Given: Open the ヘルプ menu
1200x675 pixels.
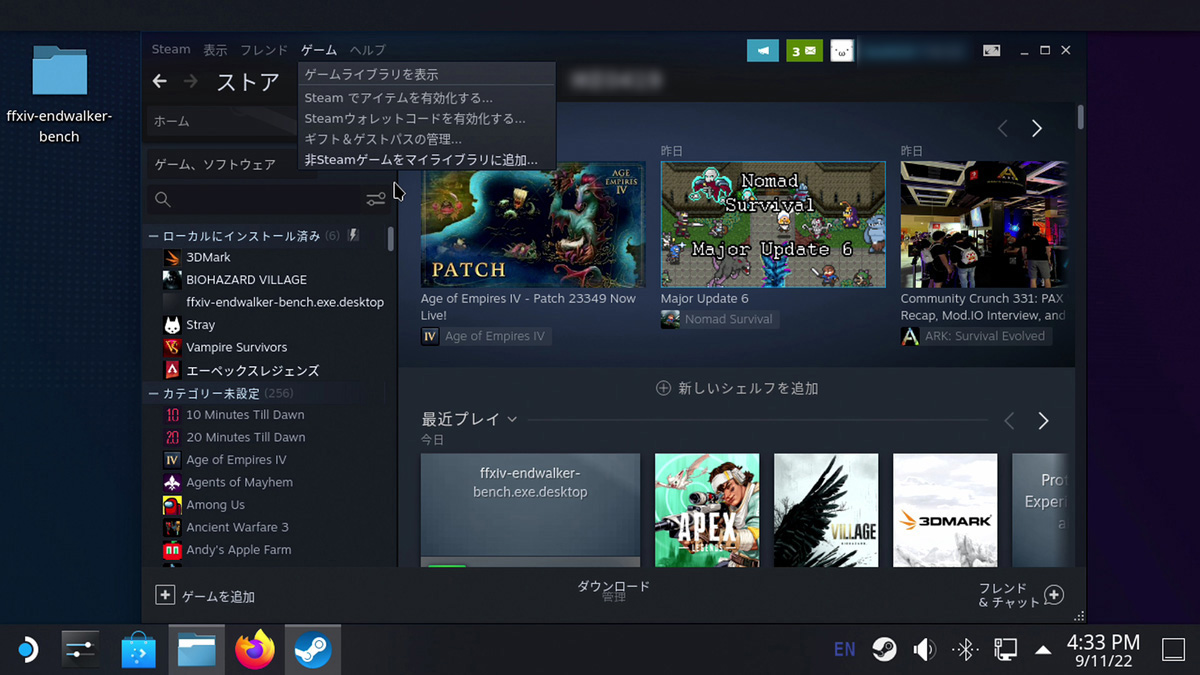Looking at the screenshot, I should pos(368,50).
